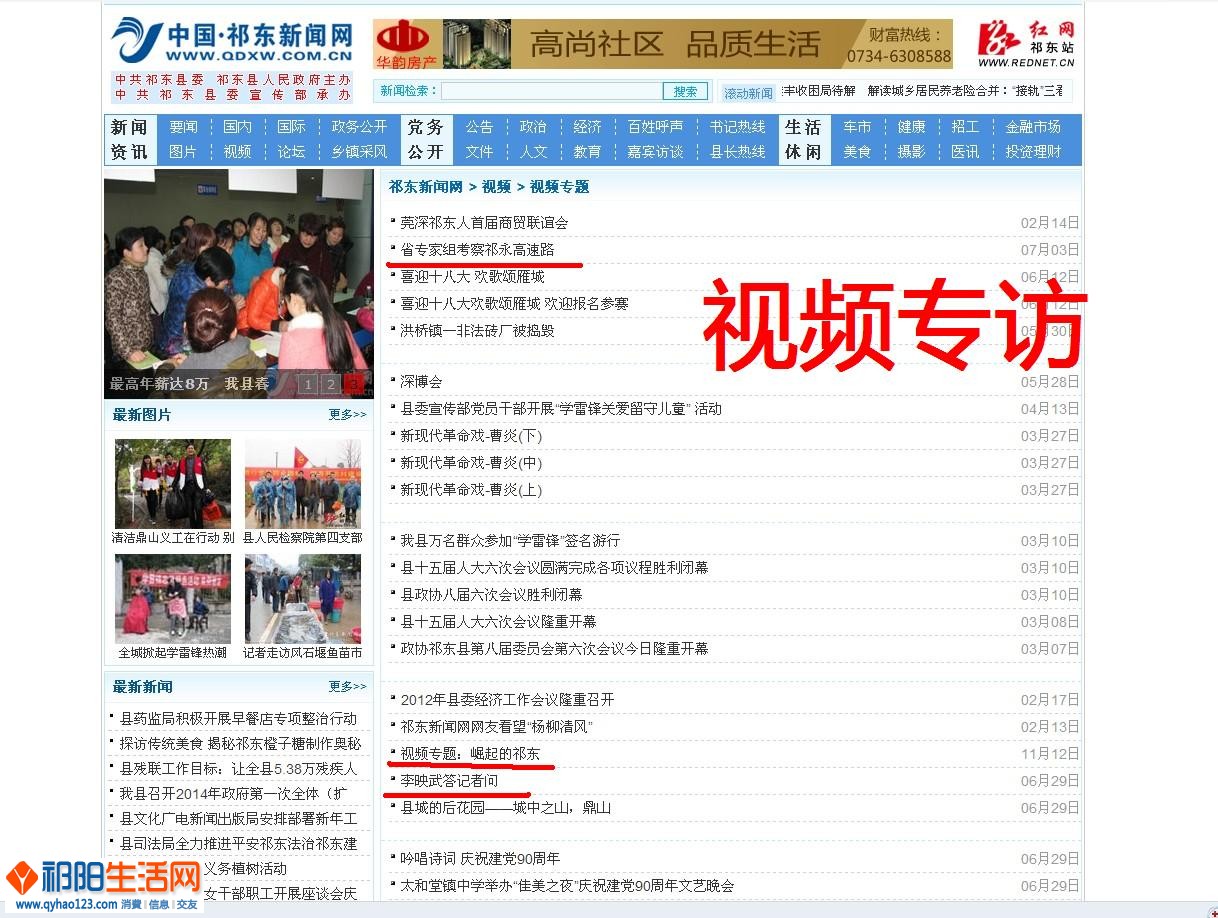
Task: Open 新现代革命戏-曹炎(下) link
Action: click(x=471, y=436)
